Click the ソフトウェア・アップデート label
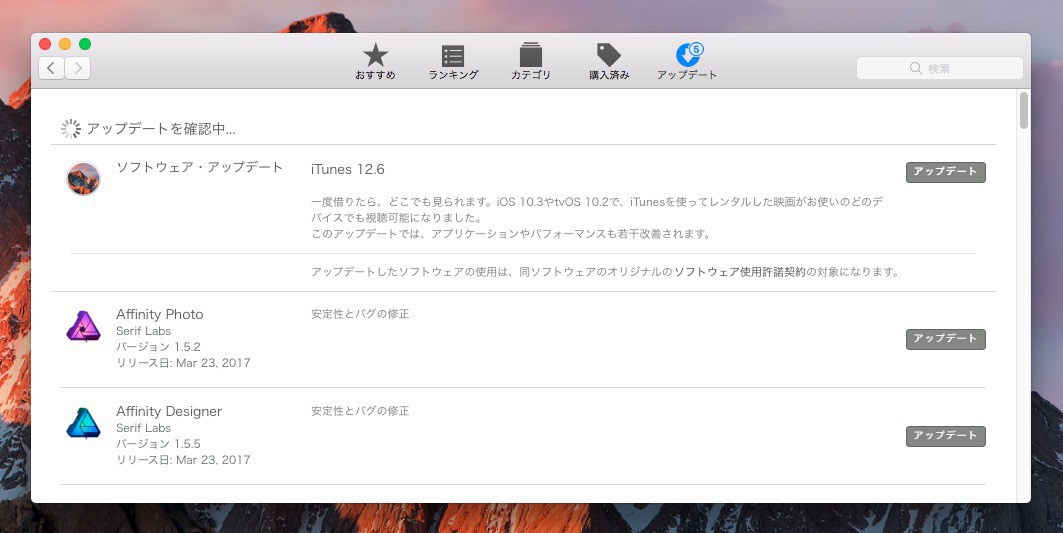This screenshot has height=533, width=1063. [x=200, y=167]
